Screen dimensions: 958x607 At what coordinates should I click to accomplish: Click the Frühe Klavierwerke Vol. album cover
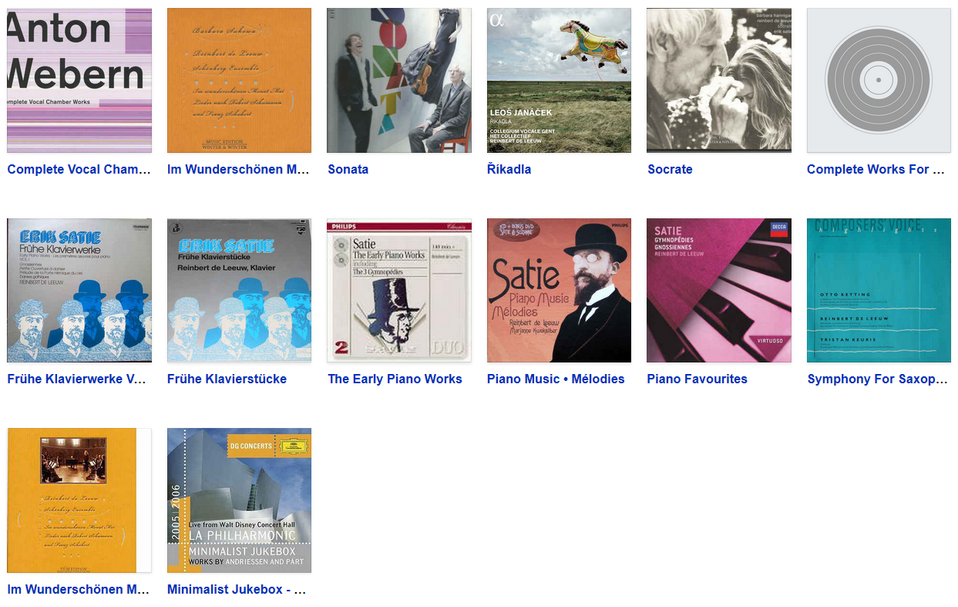(79, 290)
